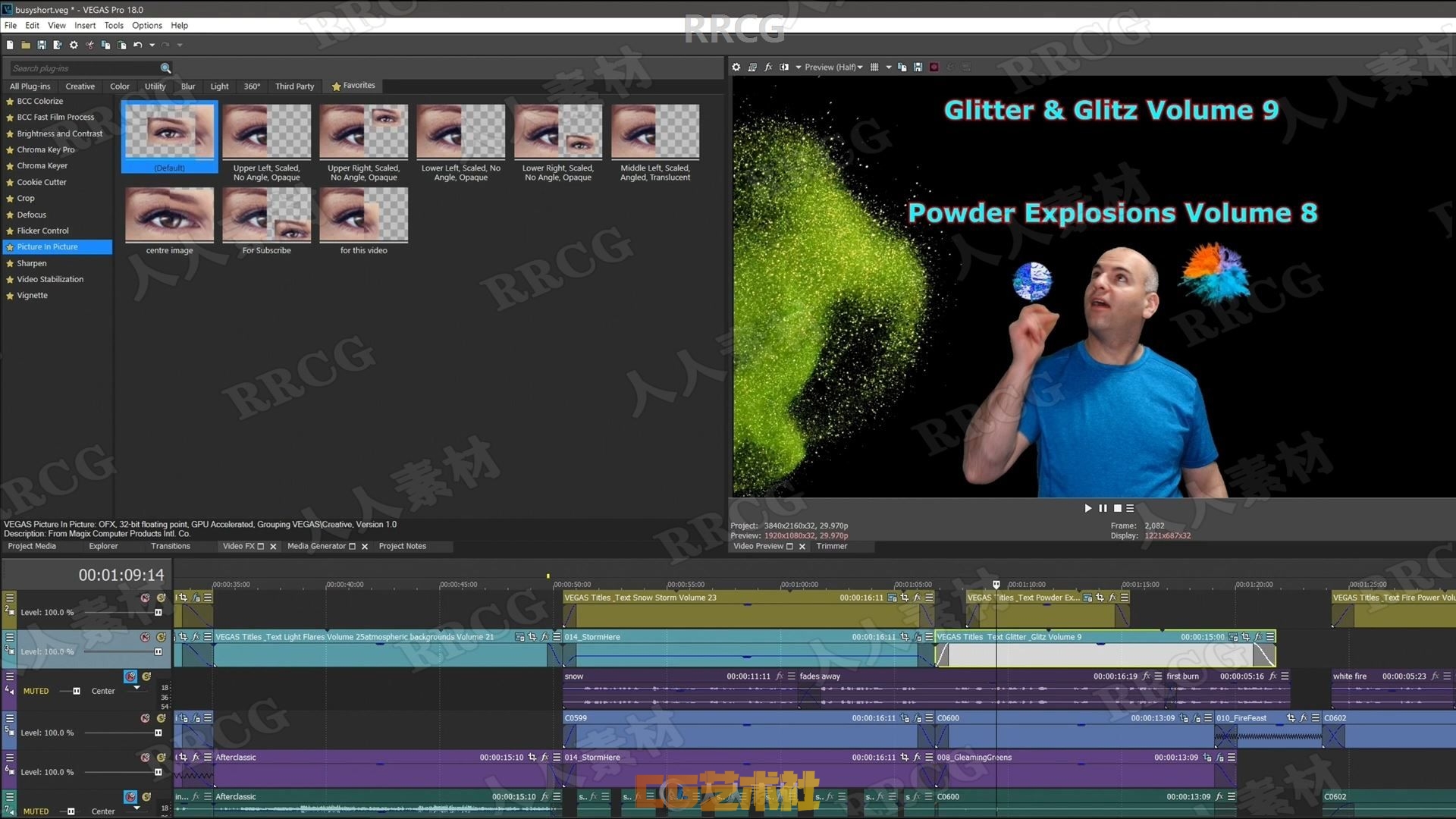Viewport: 1456px width, 819px height.
Task: Toggle mute on track 5
Action: [145, 718]
